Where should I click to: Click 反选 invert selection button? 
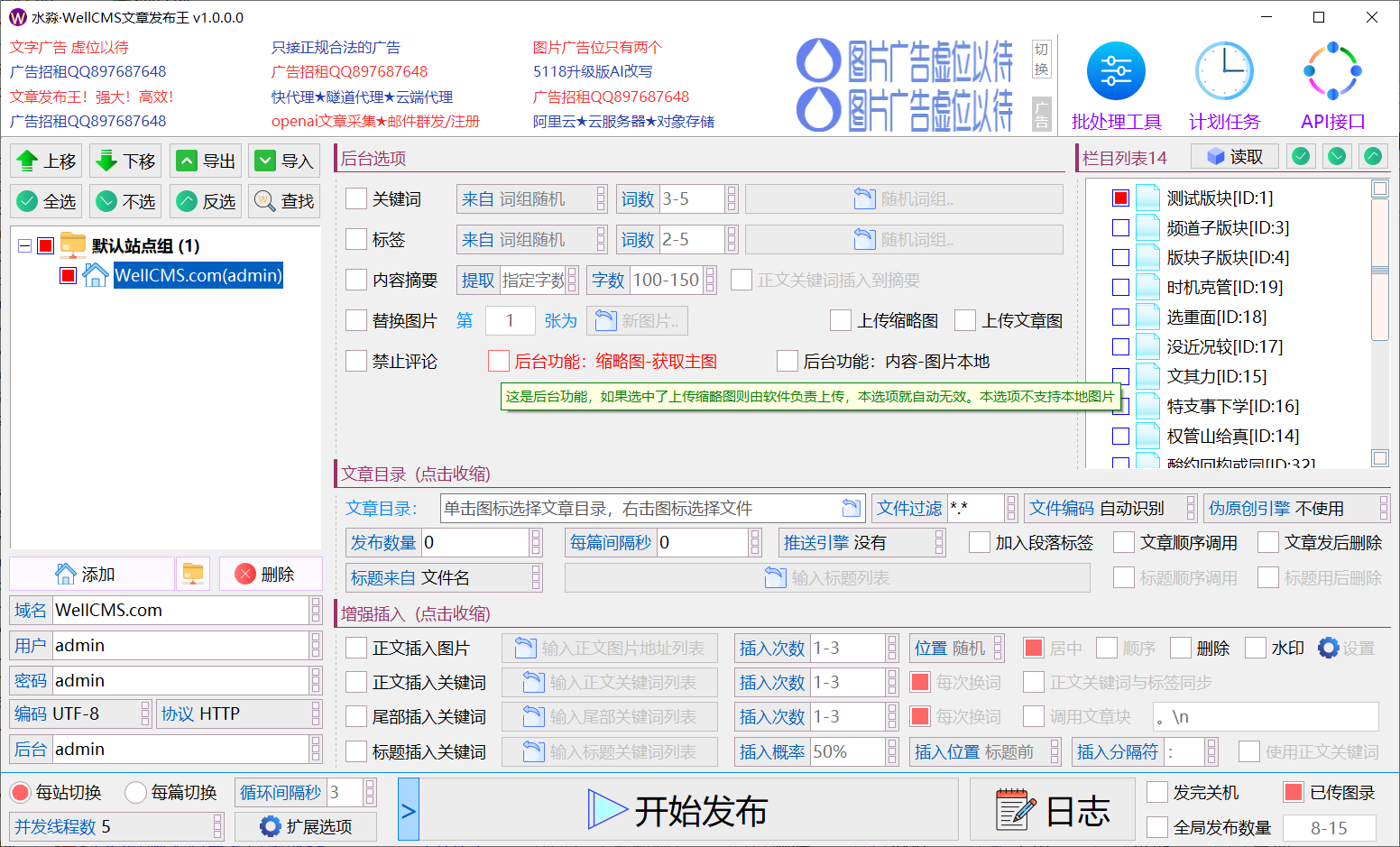click(205, 201)
